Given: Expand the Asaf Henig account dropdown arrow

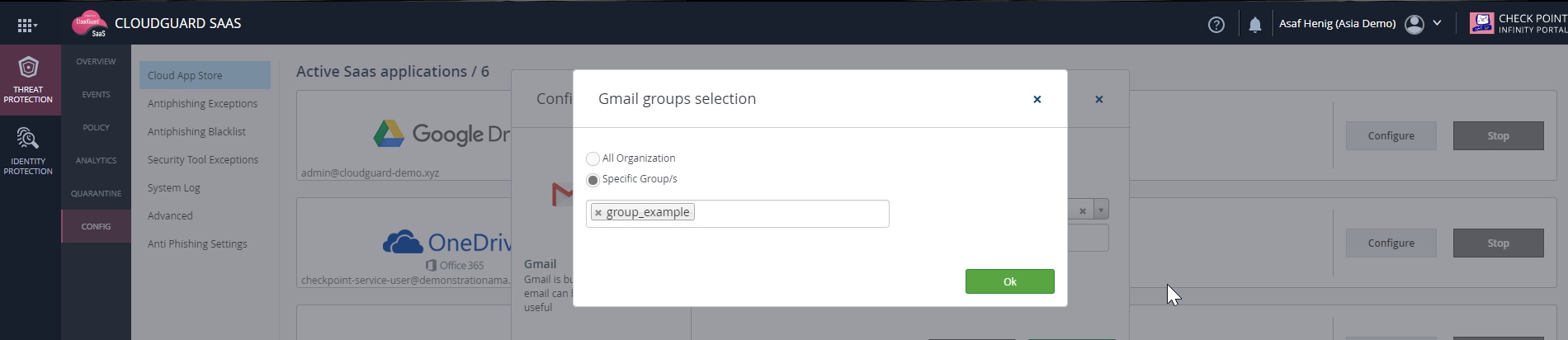Looking at the screenshot, I should click(x=1437, y=23).
